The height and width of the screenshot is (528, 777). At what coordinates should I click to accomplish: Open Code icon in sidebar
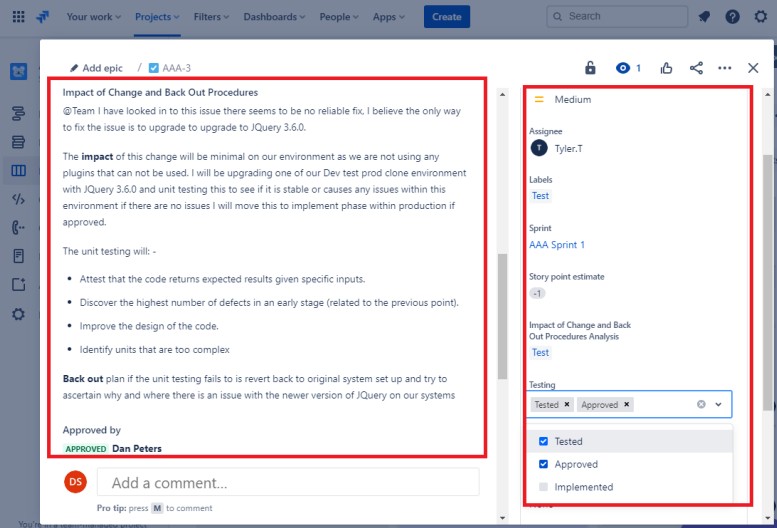pos(18,199)
